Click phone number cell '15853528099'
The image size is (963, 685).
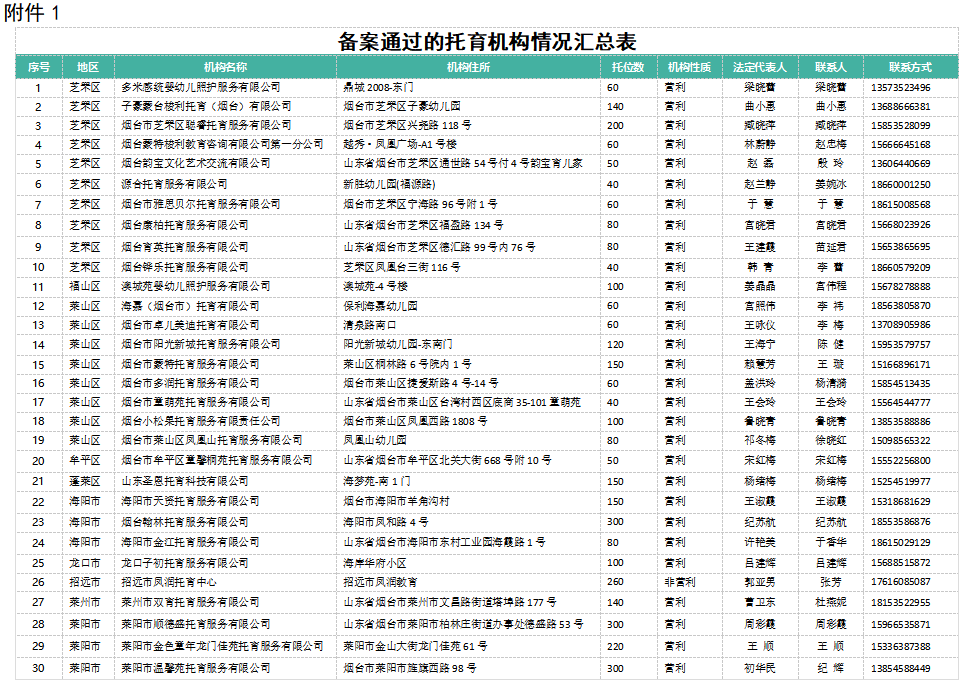(900, 125)
